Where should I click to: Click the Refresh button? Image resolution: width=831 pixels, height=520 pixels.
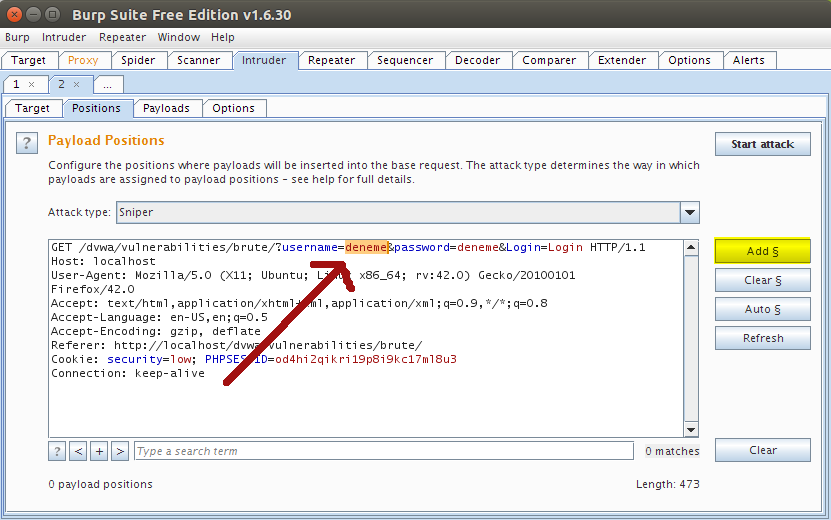[x=763, y=338]
